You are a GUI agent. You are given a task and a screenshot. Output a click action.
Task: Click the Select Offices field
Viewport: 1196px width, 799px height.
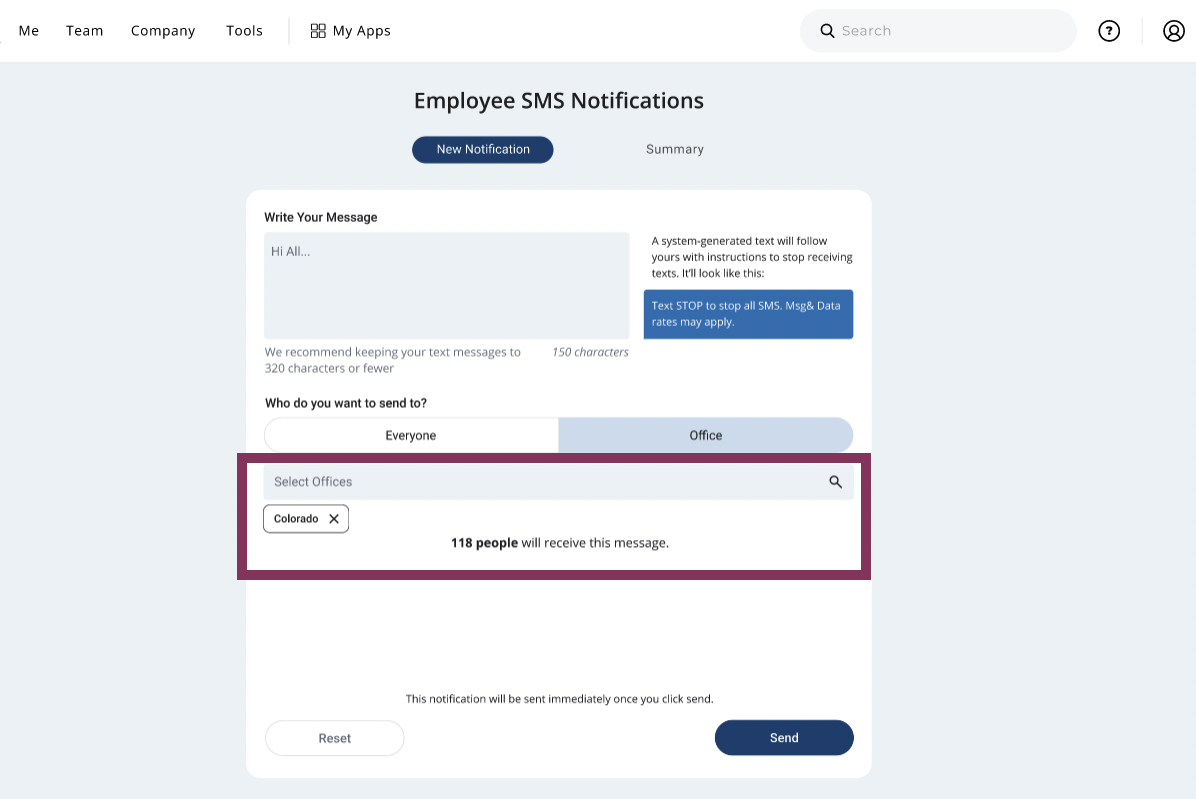[x=558, y=482]
